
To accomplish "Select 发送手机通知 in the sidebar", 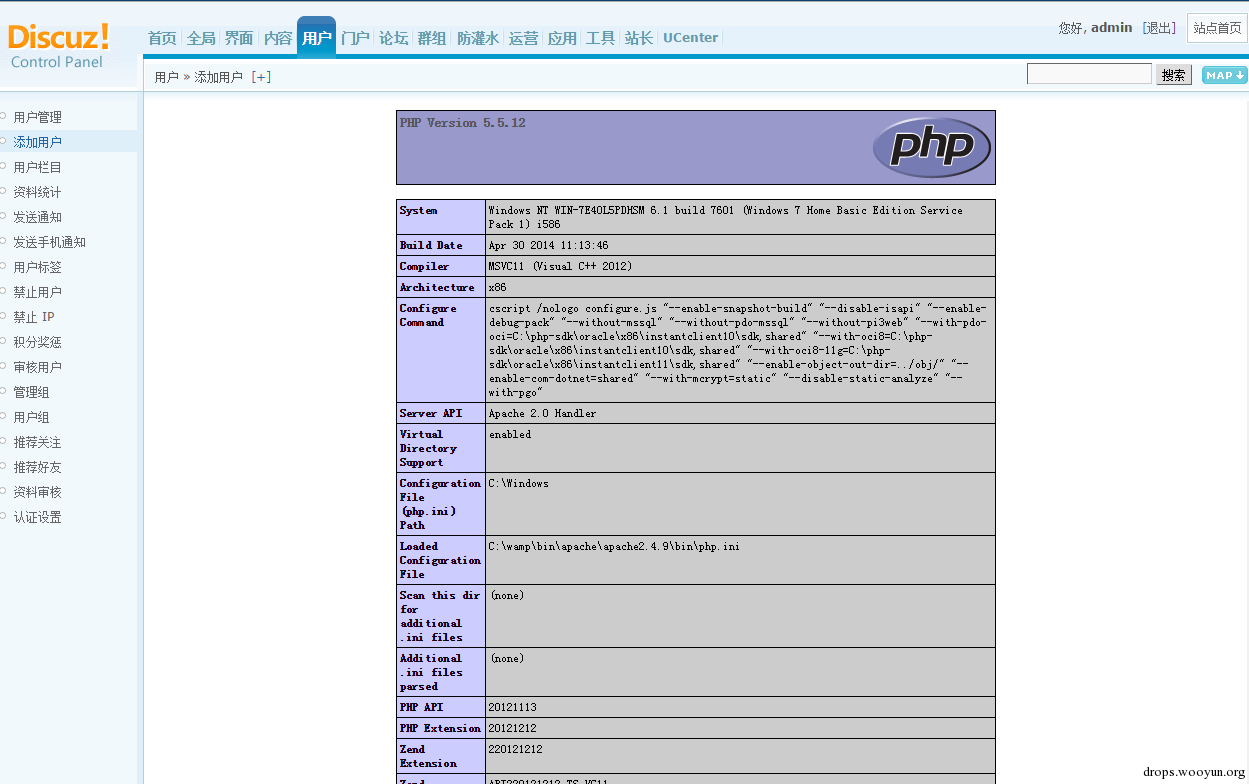I will point(50,242).
